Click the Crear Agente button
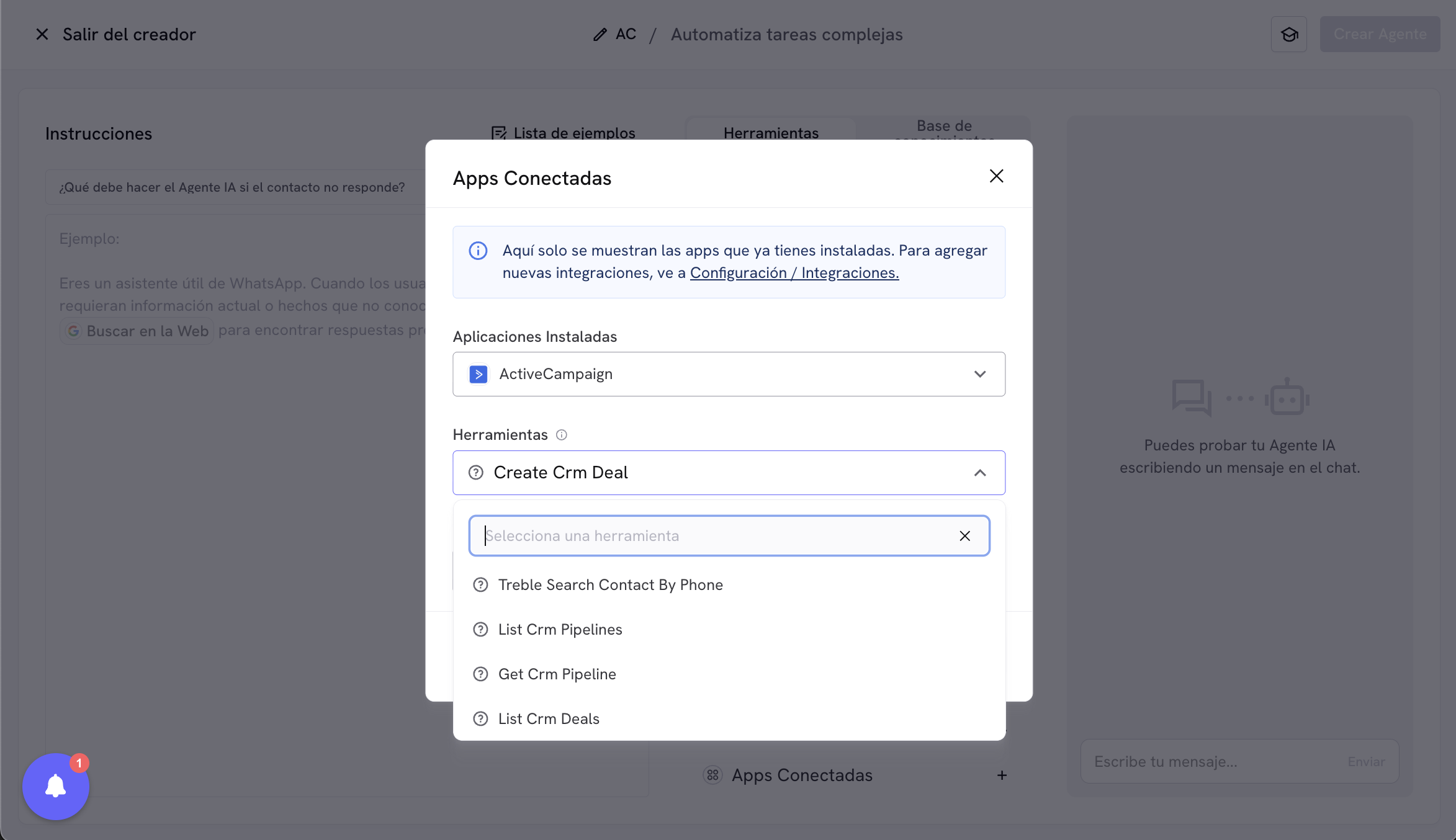This screenshot has width=1456, height=840. (1379, 34)
